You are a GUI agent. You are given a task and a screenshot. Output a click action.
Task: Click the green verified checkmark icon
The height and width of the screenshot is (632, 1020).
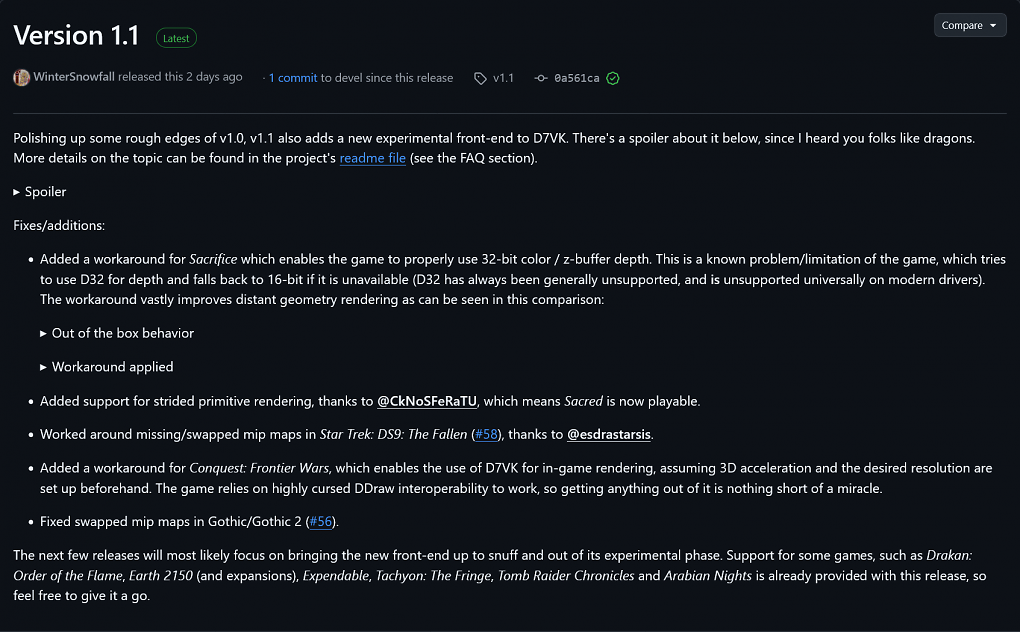[x=613, y=78]
